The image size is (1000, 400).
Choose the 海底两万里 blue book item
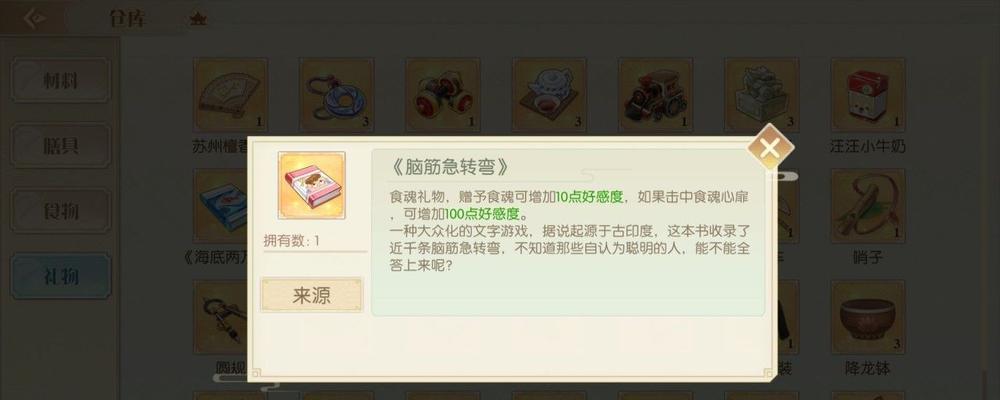click(220, 205)
